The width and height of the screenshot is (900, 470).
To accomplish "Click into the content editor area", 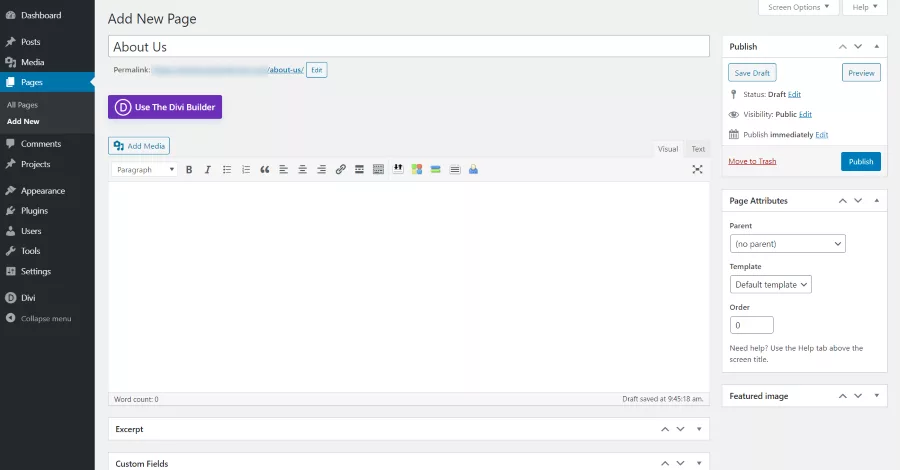I will point(409,287).
